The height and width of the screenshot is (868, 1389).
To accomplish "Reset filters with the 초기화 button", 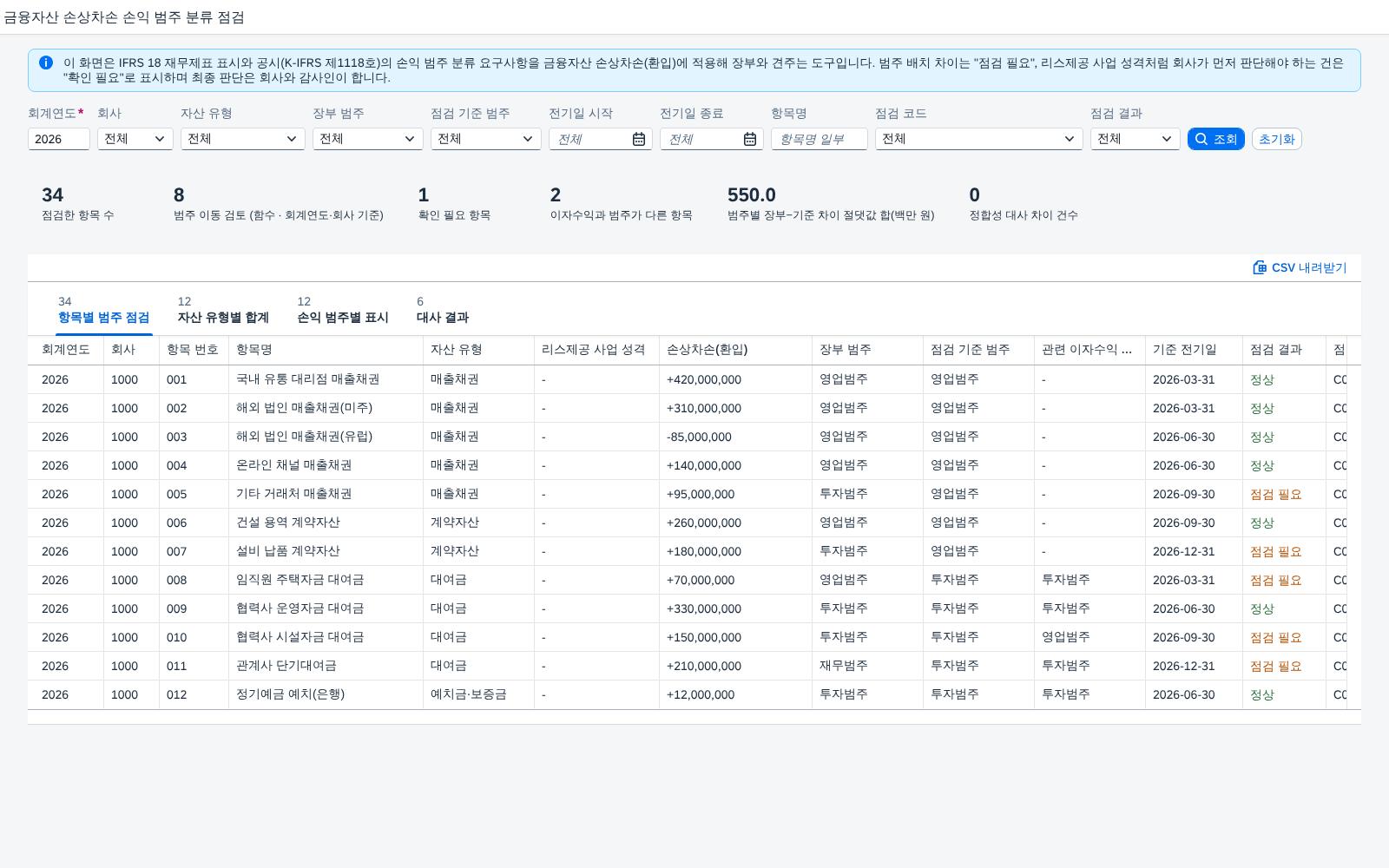I will [1276, 139].
